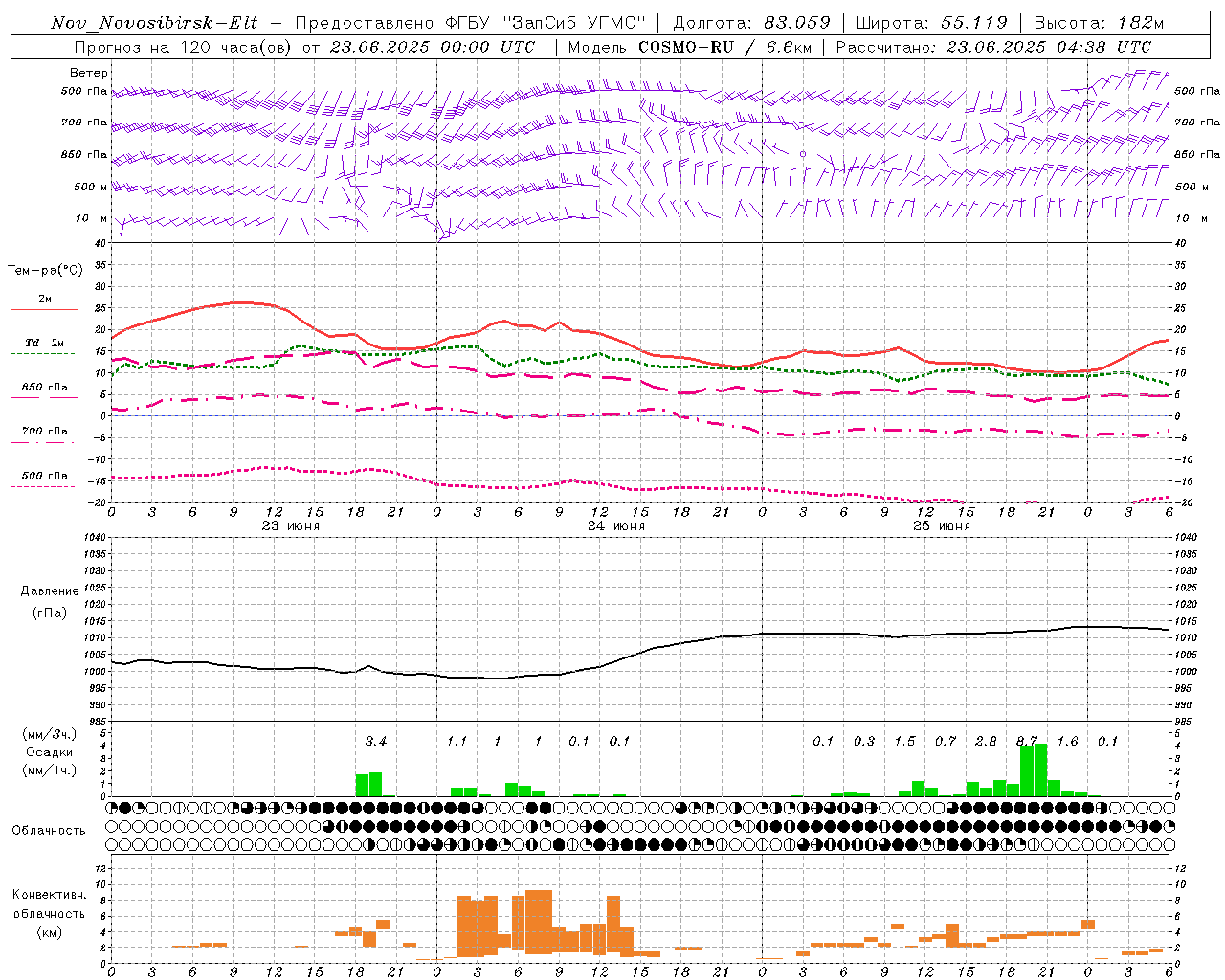
Task: Click the 25 июня date label
Action: (x=942, y=526)
